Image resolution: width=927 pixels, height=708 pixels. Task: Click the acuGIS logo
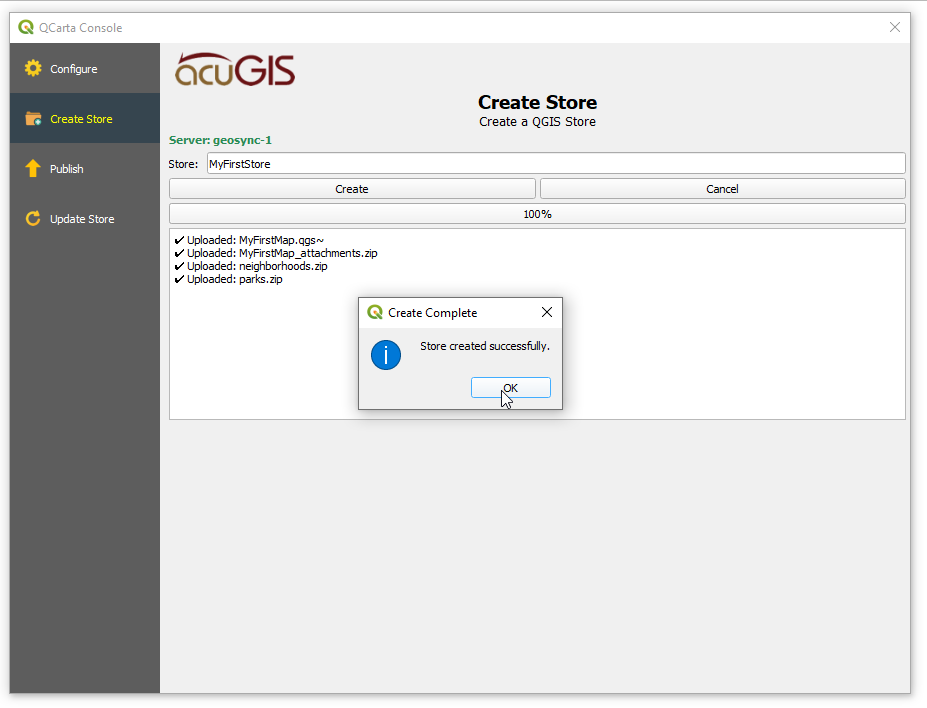point(235,70)
